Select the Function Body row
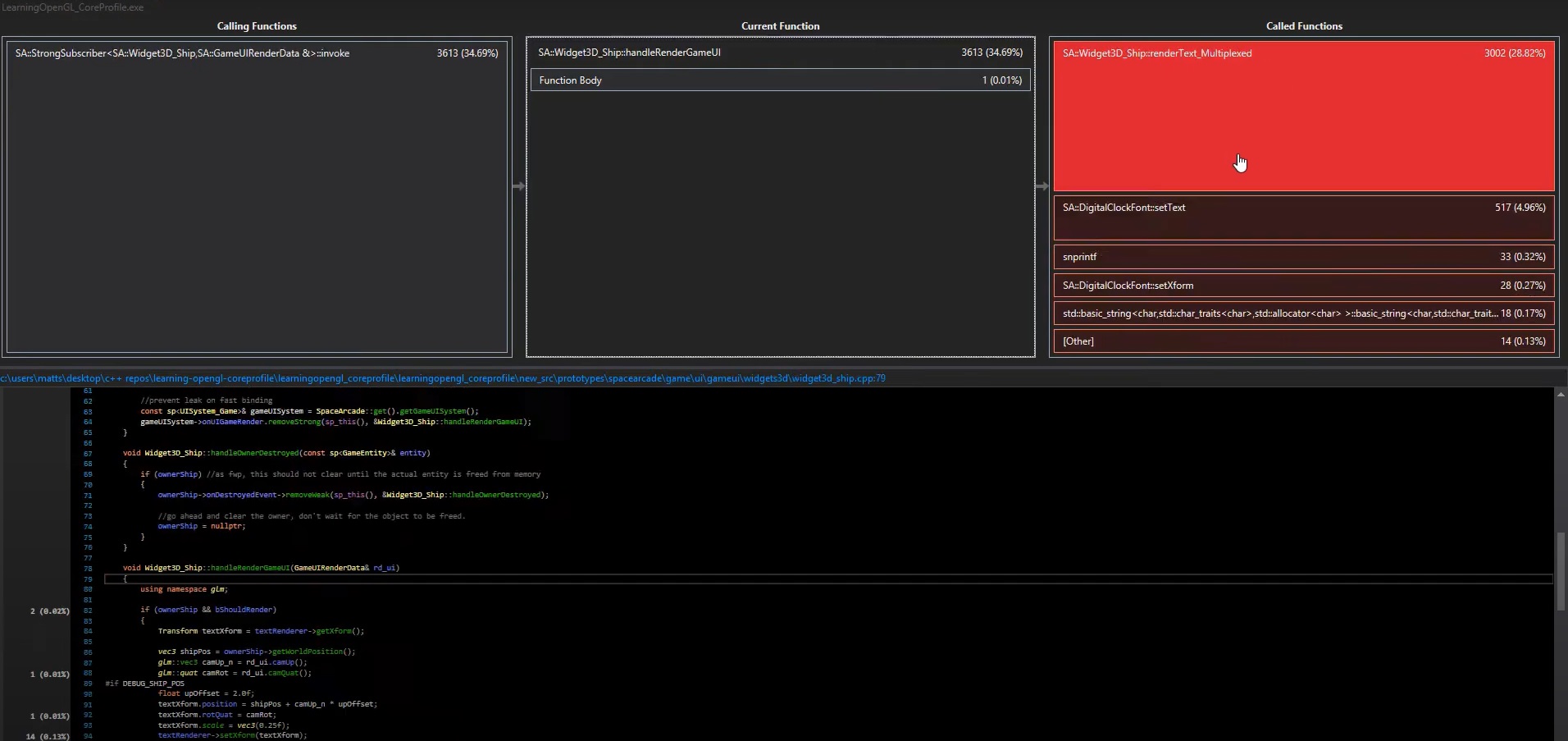This screenshot has width=1568, height=741. [780, 80]
